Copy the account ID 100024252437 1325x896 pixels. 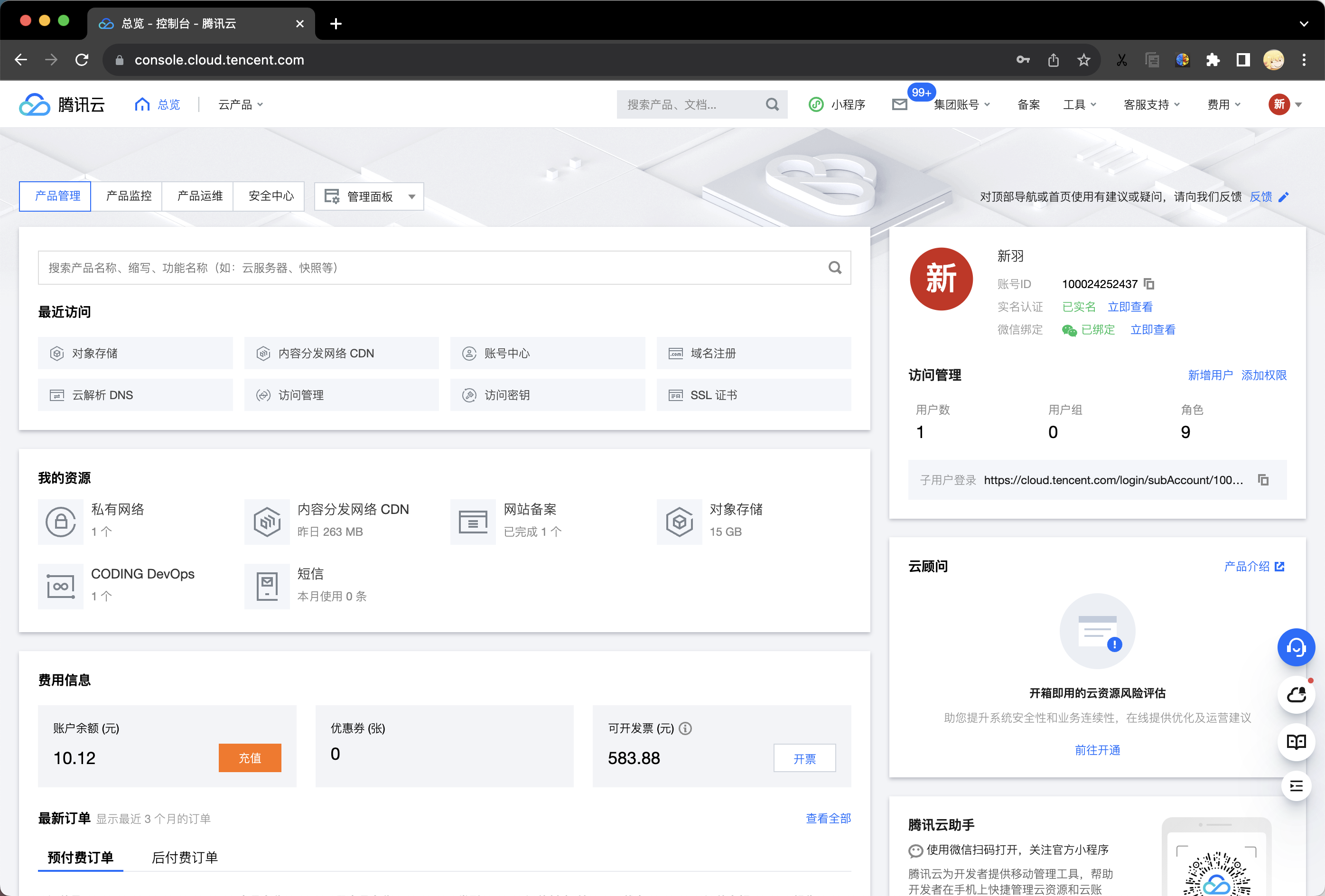[x=1149, y=283]
